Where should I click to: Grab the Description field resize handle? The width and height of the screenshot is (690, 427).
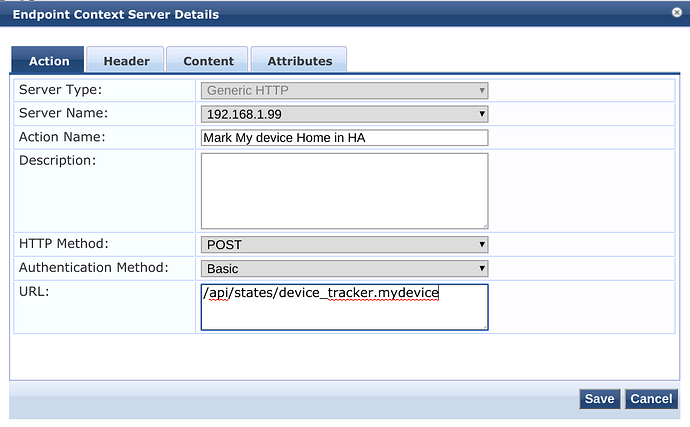pyautogui.click(x=484, y=225)
